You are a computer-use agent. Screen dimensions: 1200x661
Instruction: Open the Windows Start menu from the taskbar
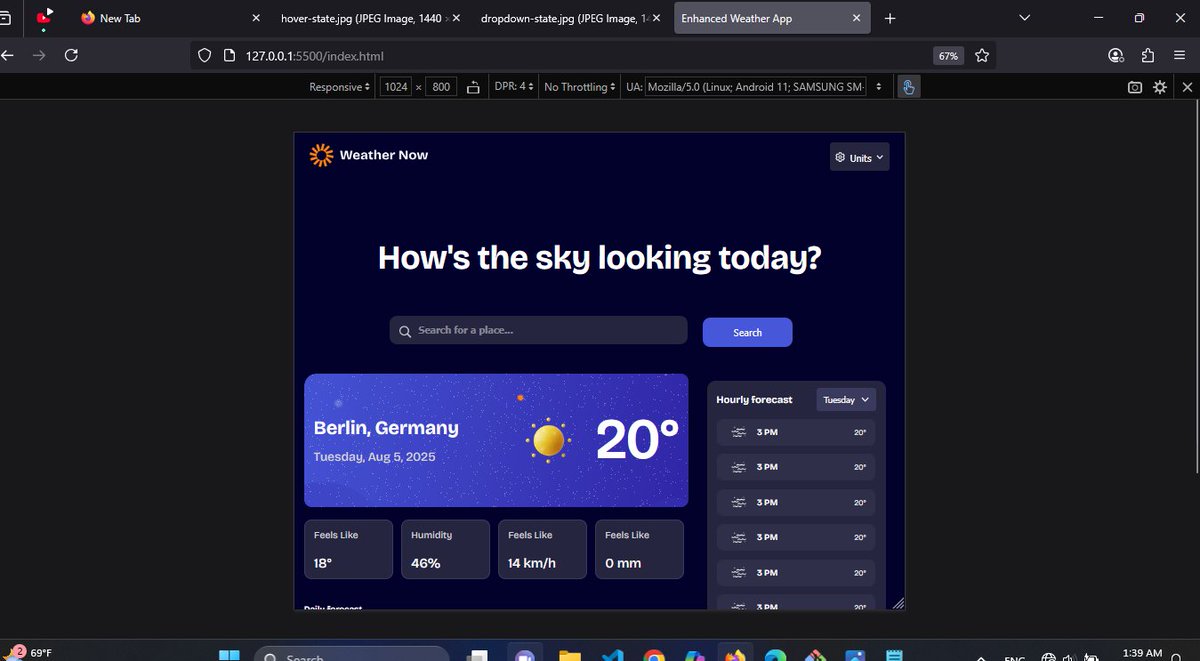click(229, 655)
